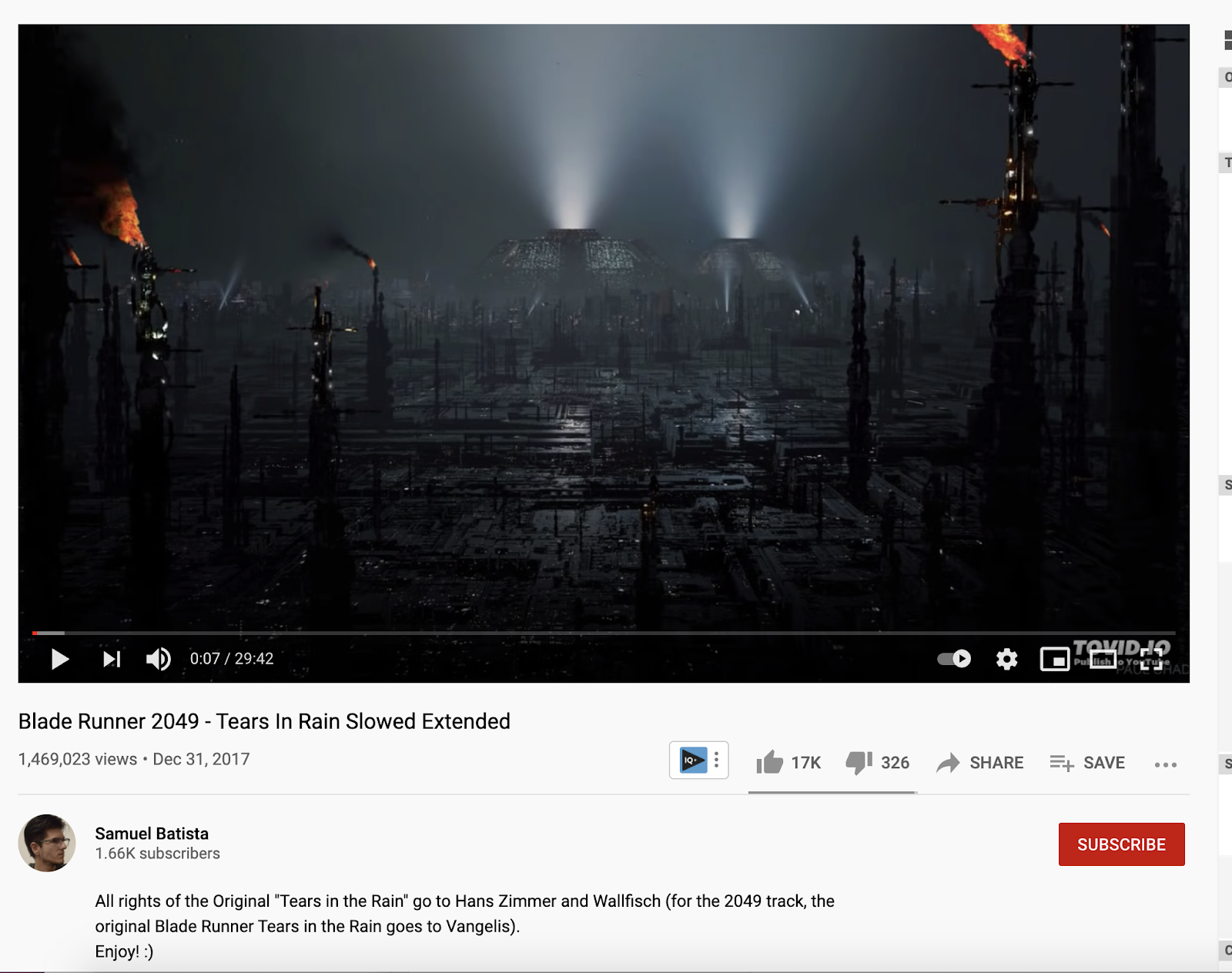
Task: Open the IQ extension options dots
Action: pos(717,760)
